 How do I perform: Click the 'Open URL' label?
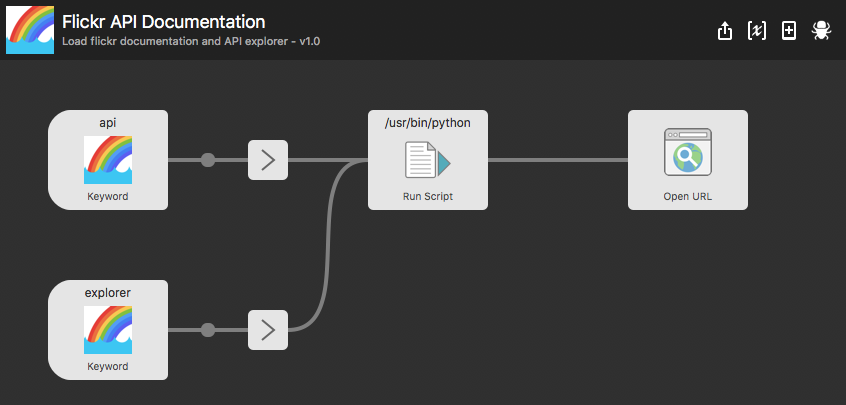688,196
